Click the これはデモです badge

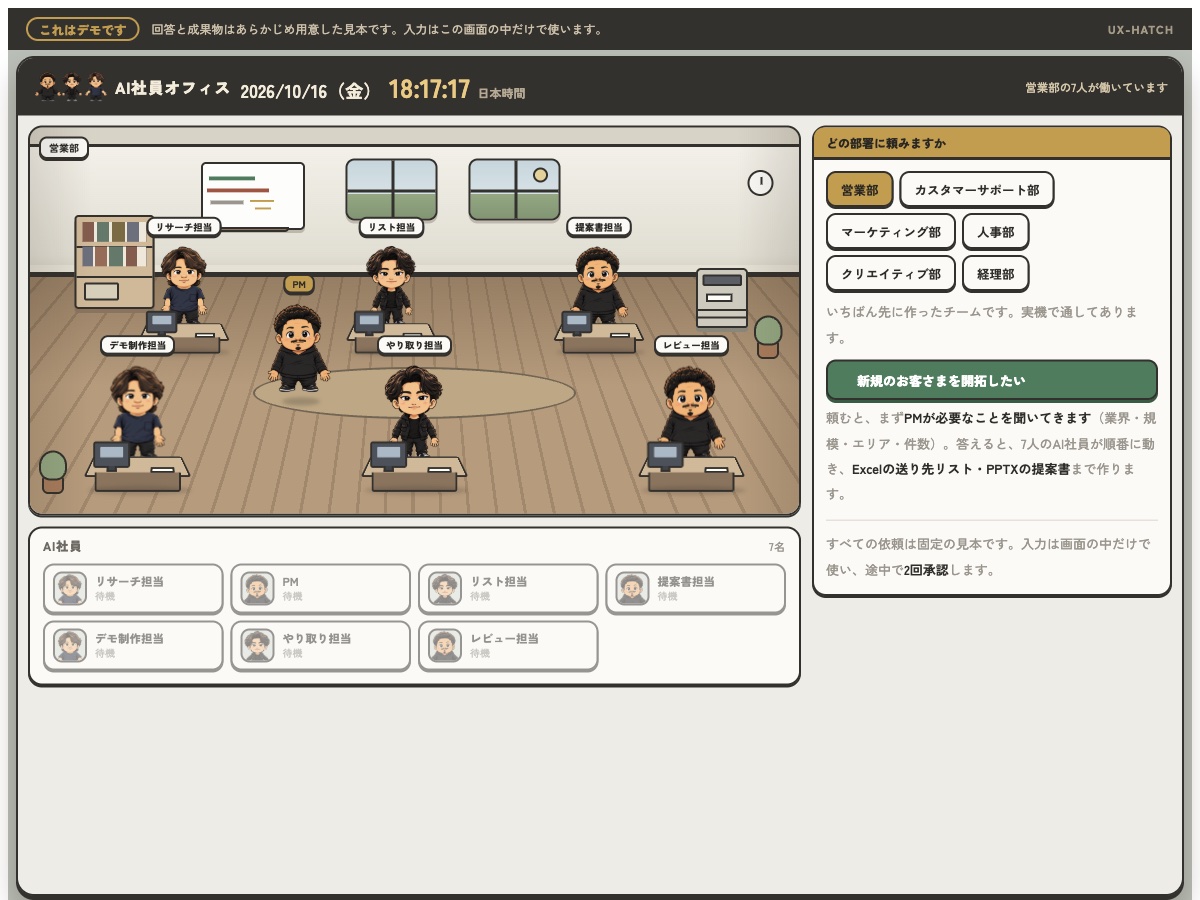click(x=82, y=30)
